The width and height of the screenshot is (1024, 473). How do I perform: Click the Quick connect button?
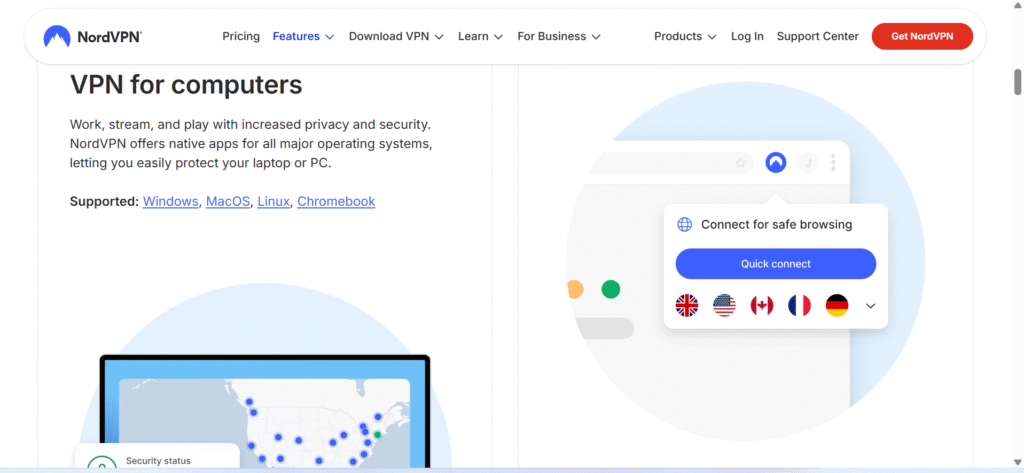pyautogui.click(x=775, y=264)
